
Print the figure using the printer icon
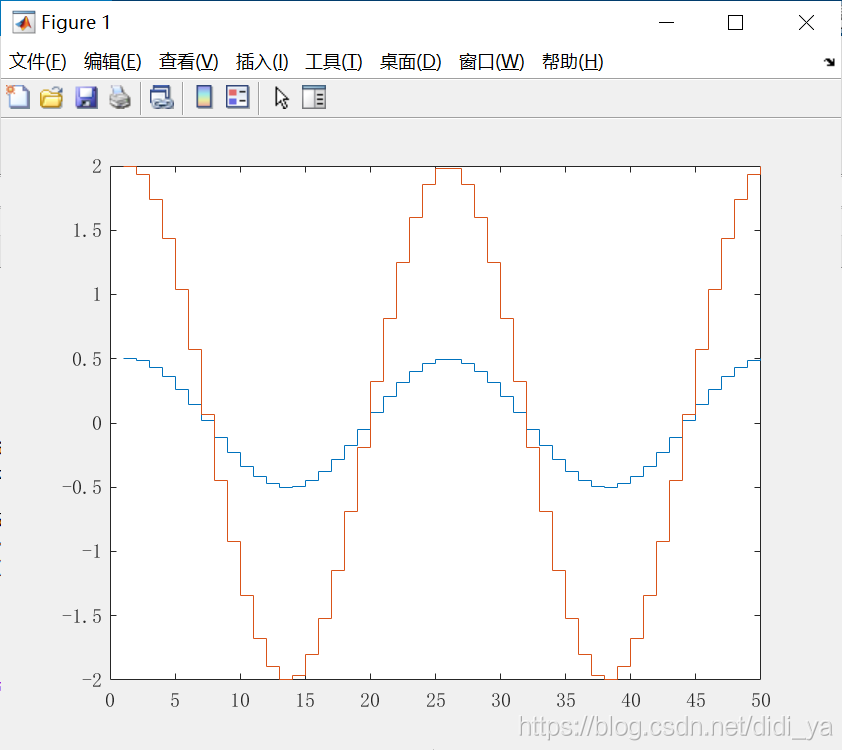[120, 98]
